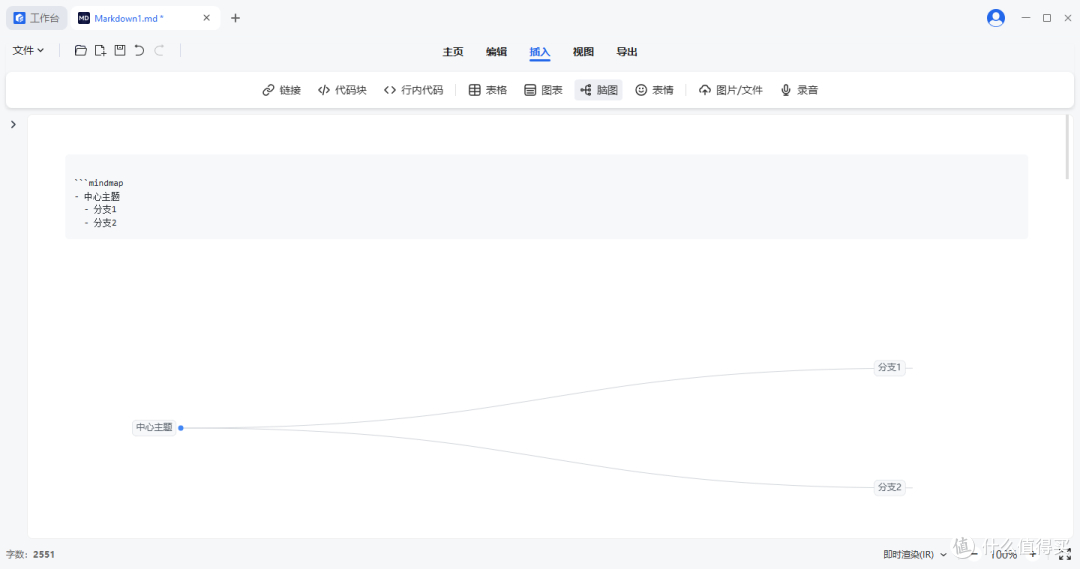Image resolution: width=1080 pixels, height=569 pixels.
Task: Open the 文件 dropdown menu
Action: [x=28, y=50]
